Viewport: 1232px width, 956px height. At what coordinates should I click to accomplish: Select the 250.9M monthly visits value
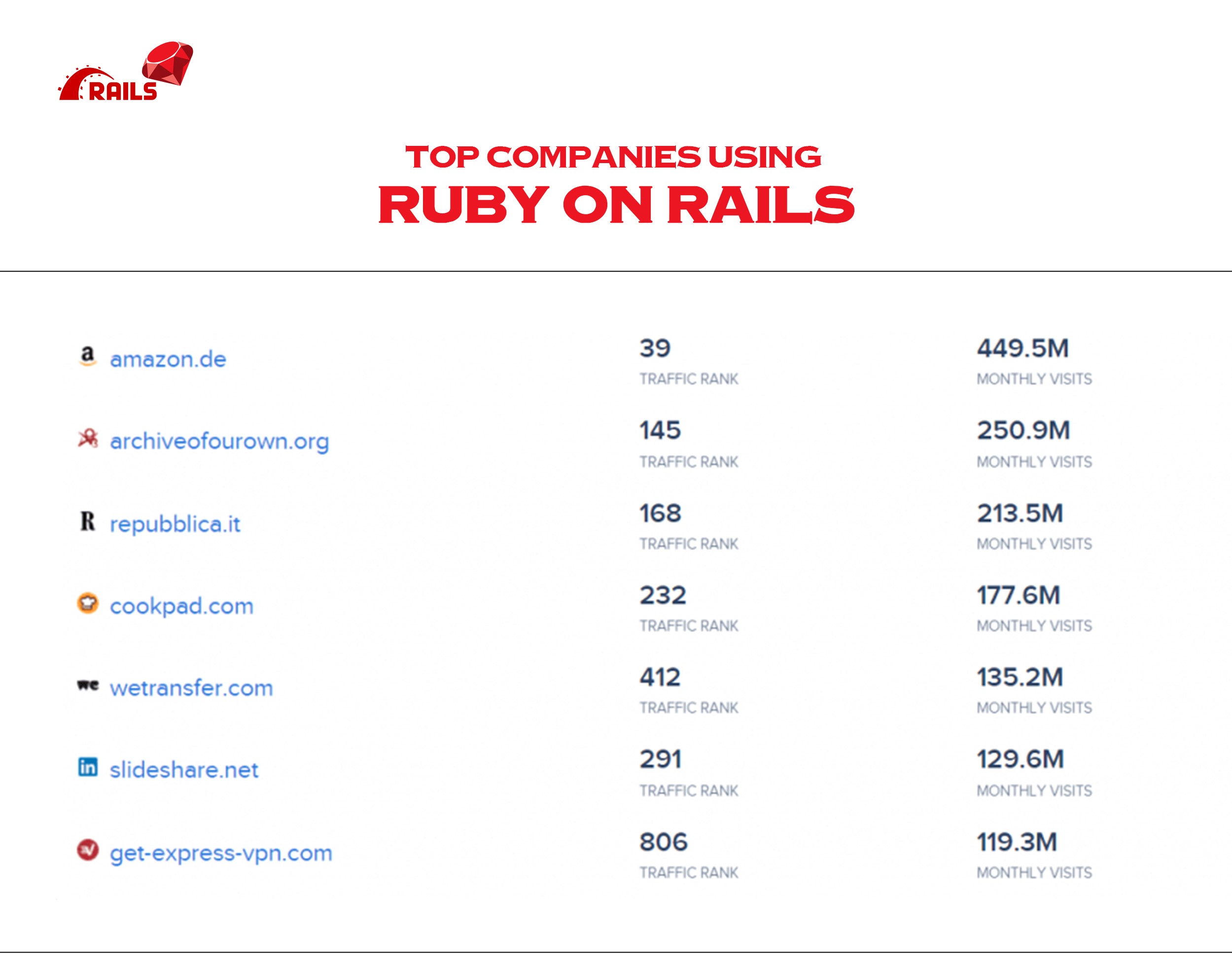click(1022, 430)
